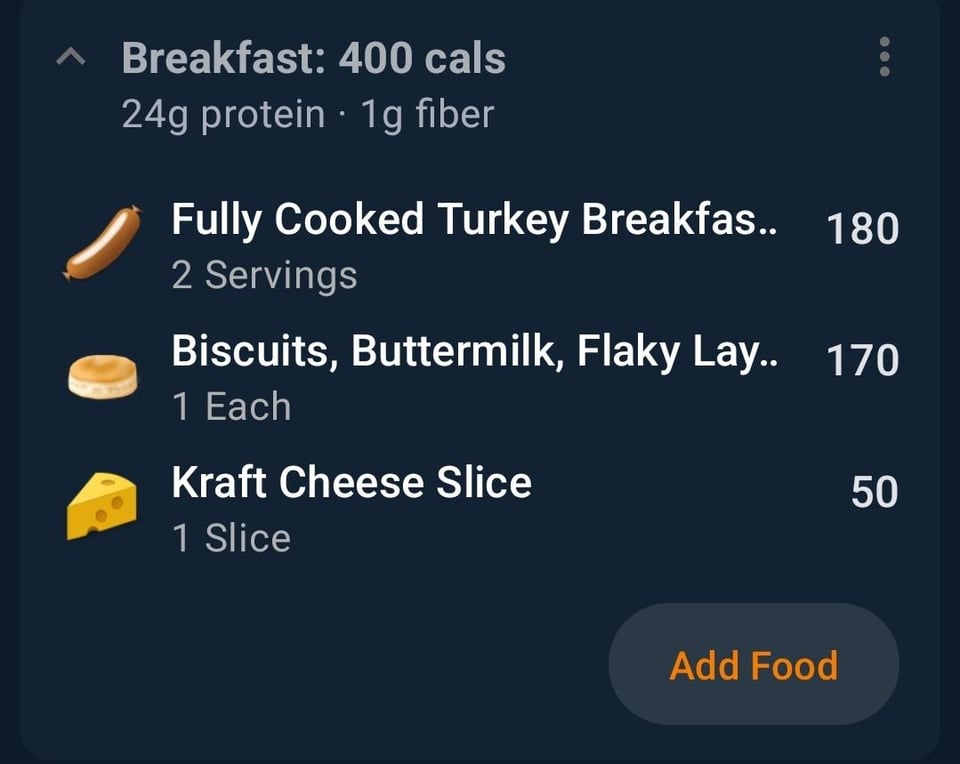
Task: Tap the 170 calorie value
Action: click(862, 360)
